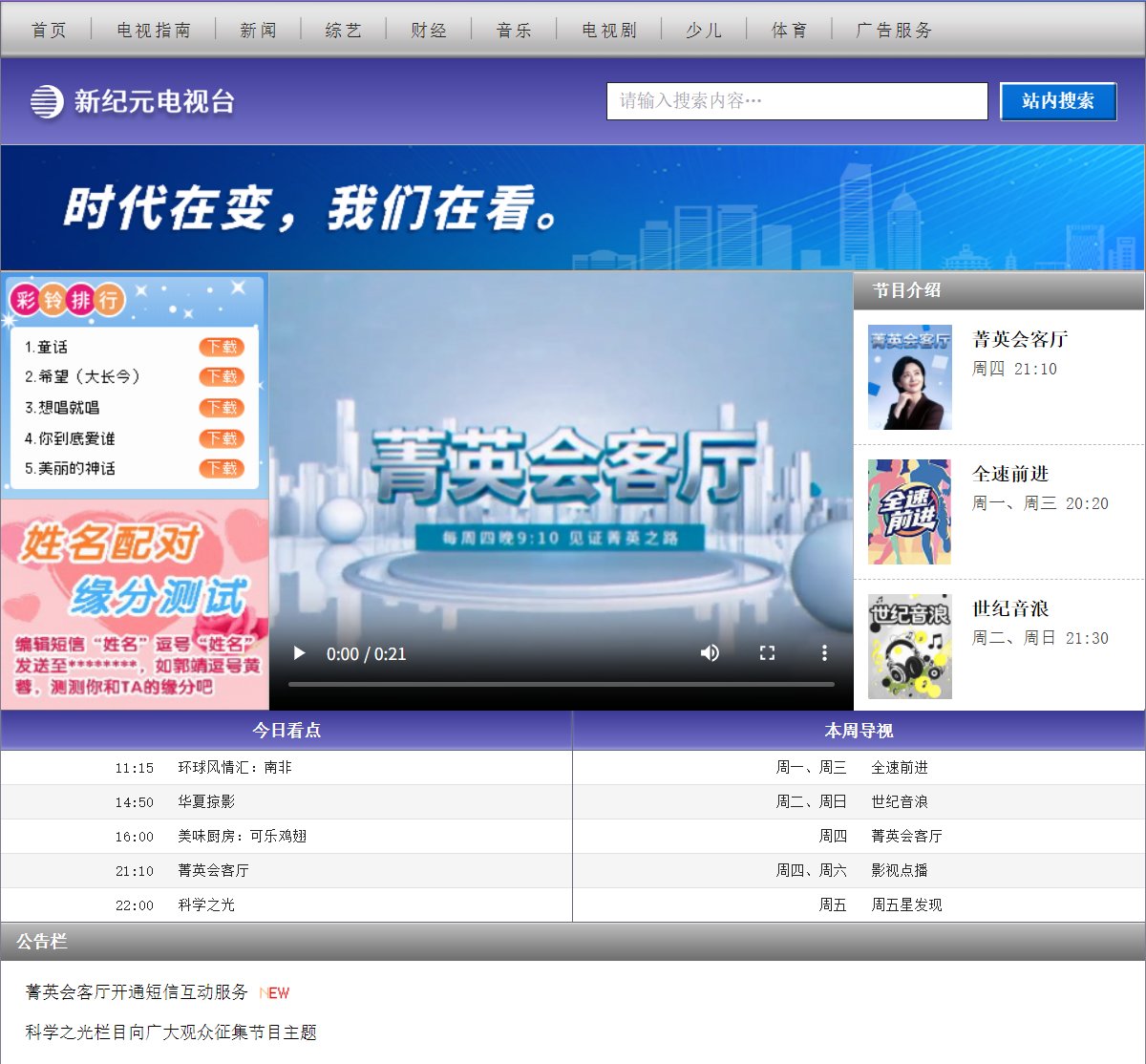Select 广告服务 in the top menu
1146x1064 pixels.
click(x=894, y=31)
